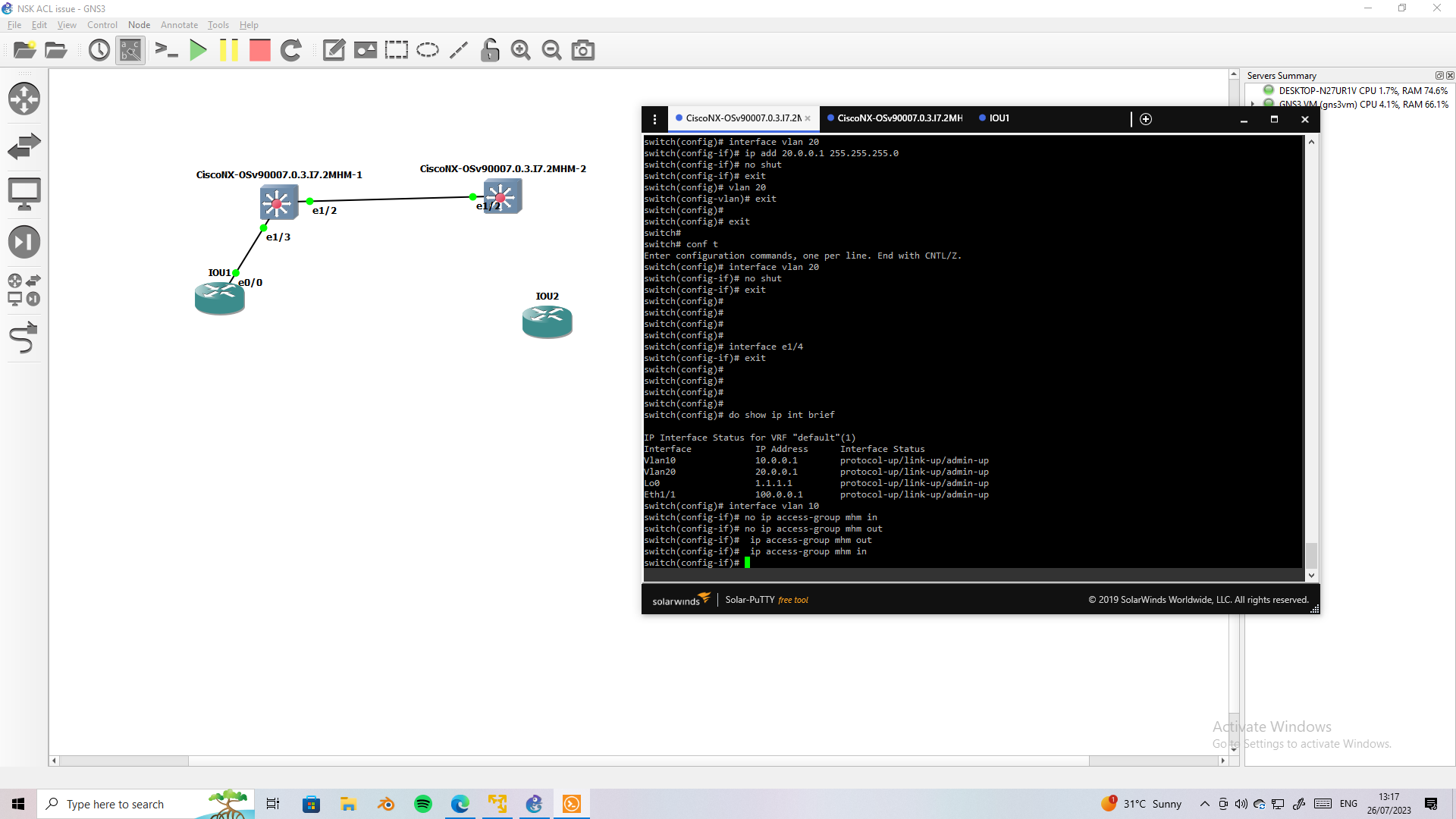Open a new SolarPuTTY session tab
This screenshot has width=1456, height=819.
(1145, 119)
